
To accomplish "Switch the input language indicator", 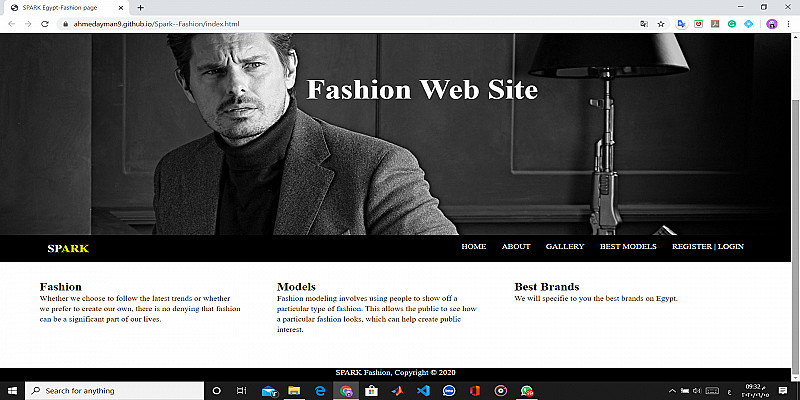I will tap(730, 391).
